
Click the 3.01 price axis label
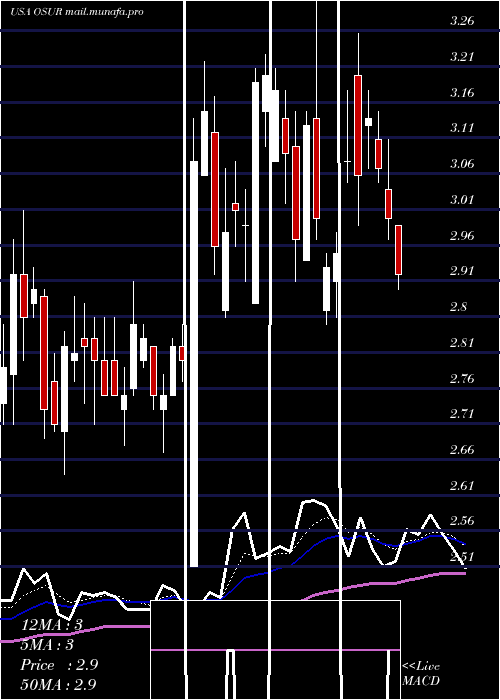pos(462,200)
